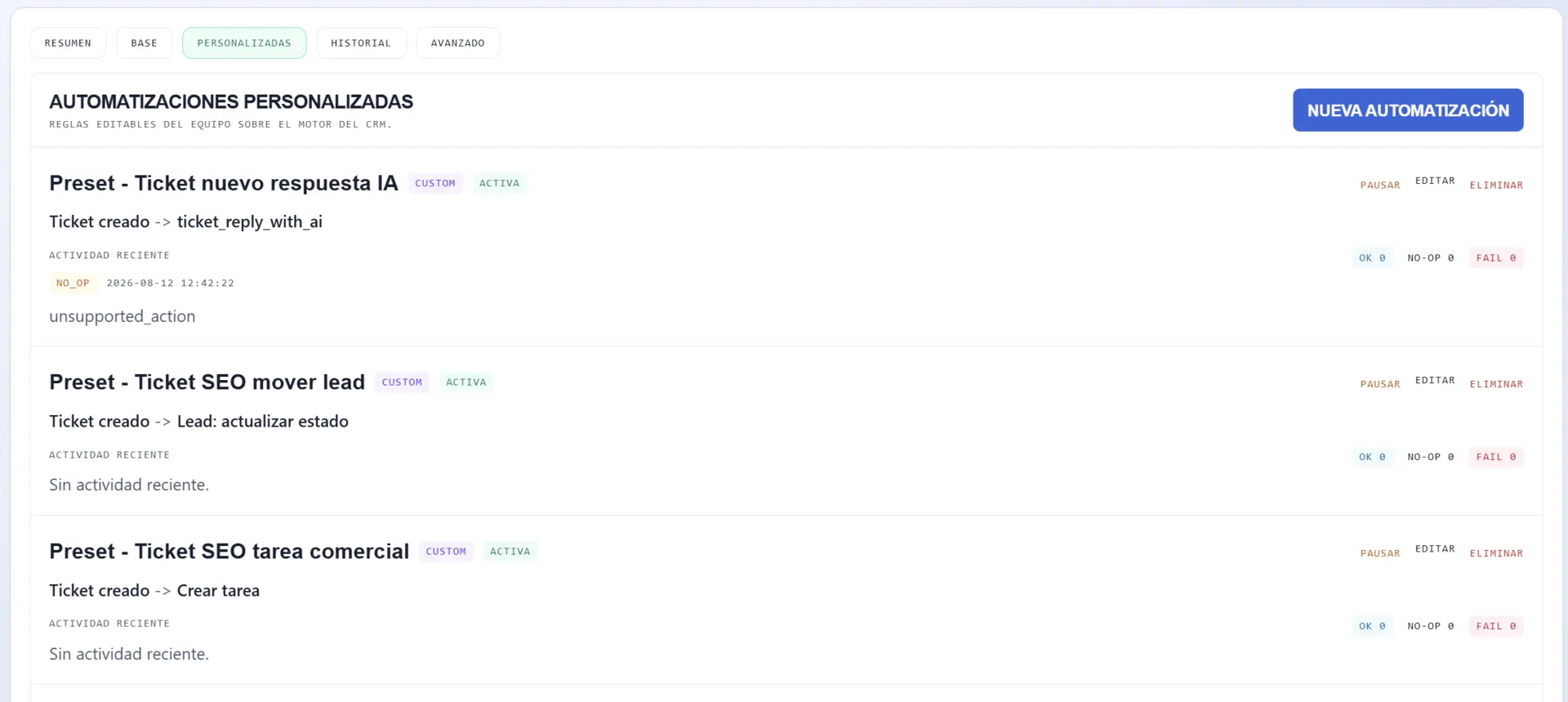Delete the Ticket nuevo respuesta IA rule
The width and height of the screenshot is (1568, 702).
(1496, 186)
